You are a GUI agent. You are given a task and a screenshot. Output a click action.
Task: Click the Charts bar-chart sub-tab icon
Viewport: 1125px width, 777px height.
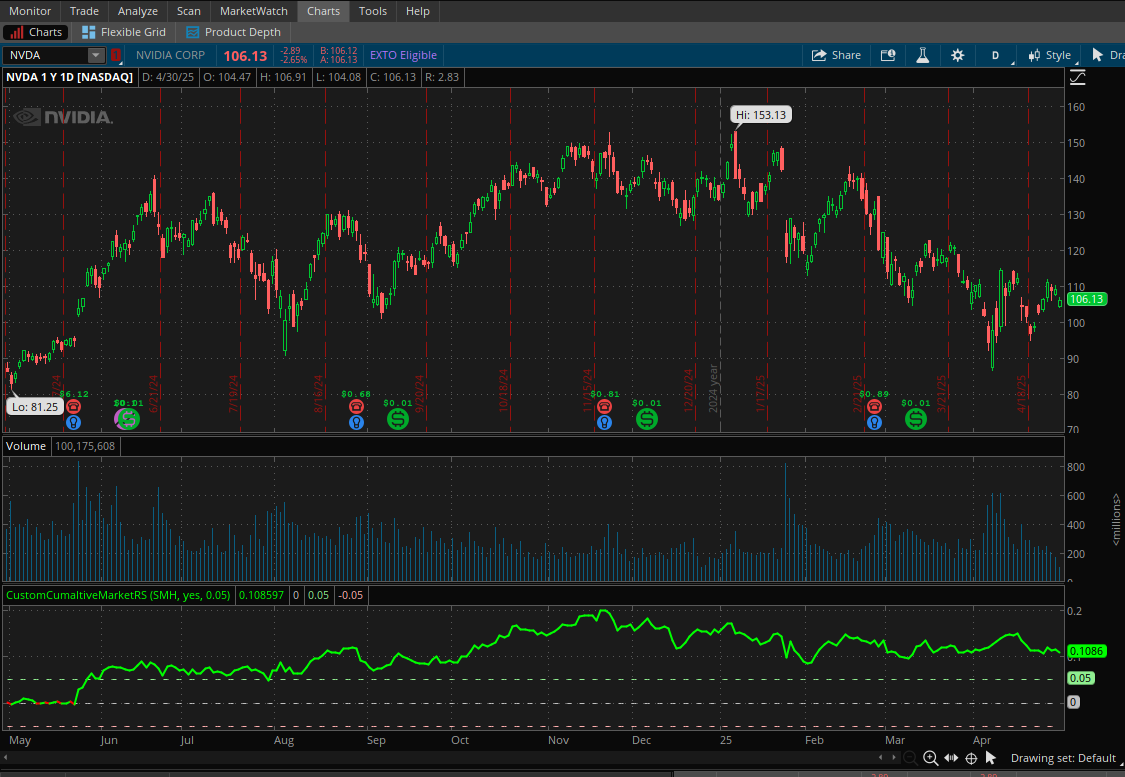tap(16, 32)
